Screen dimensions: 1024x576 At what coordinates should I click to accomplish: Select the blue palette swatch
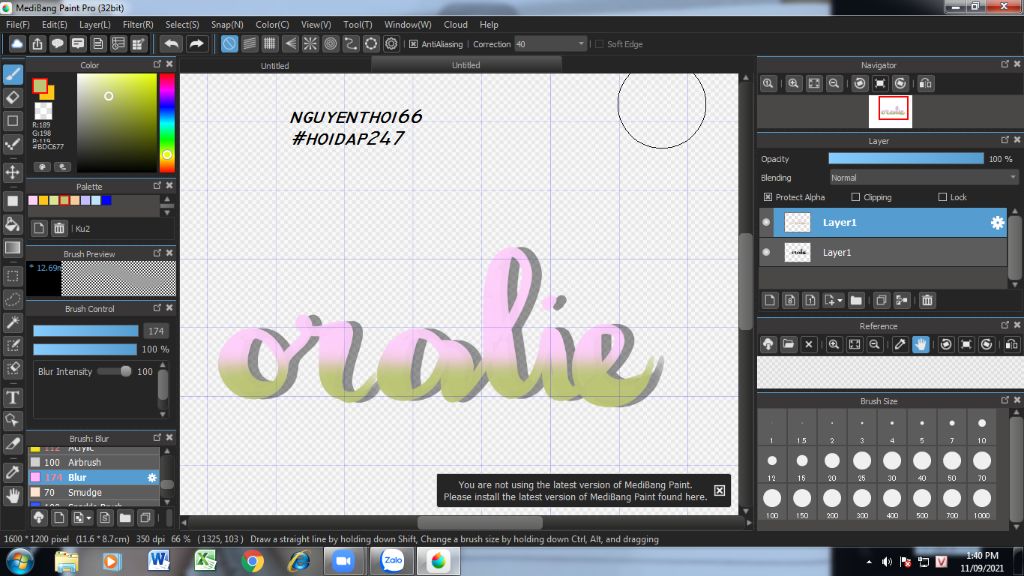(106, 200)
